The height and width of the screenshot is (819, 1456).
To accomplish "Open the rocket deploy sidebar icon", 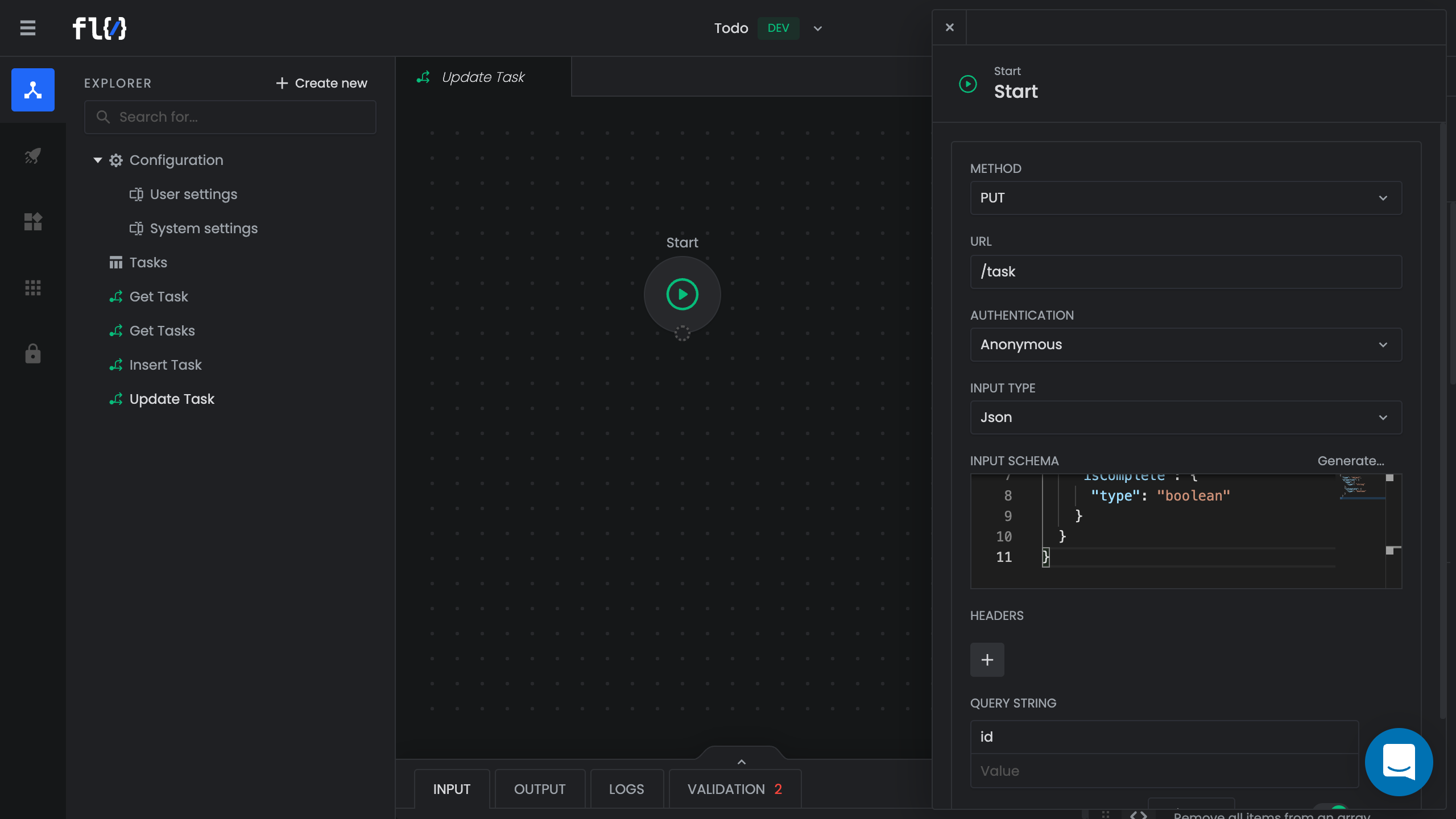I will point(33,155).
